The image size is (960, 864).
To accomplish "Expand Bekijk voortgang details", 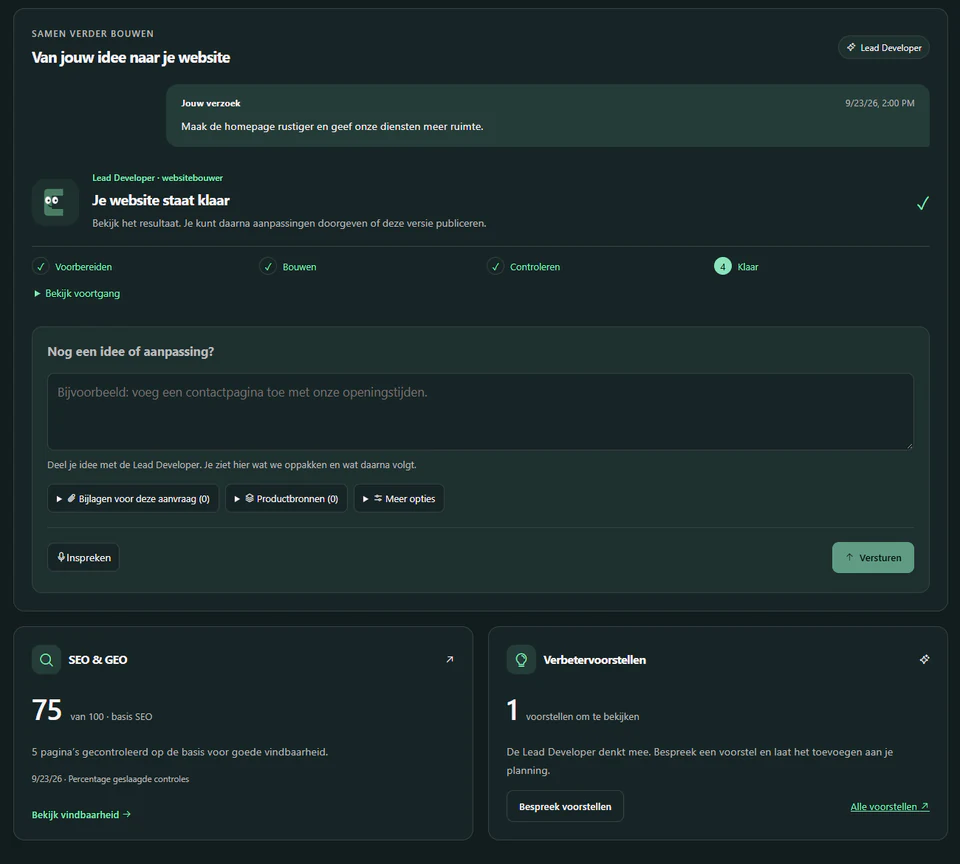I will (77, 294).
